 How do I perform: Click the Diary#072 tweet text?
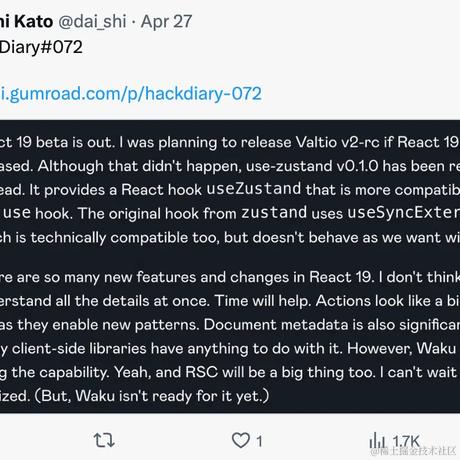pos(41,47)
